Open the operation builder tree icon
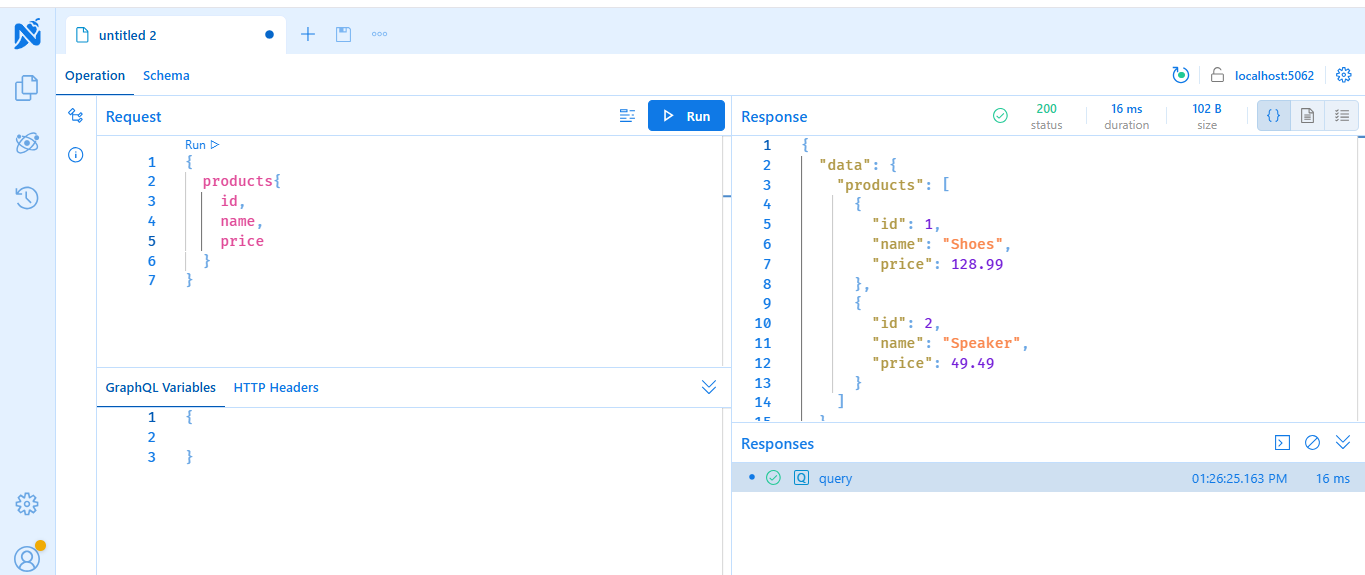Screen dimensions: 1365x575 (76, 116)
